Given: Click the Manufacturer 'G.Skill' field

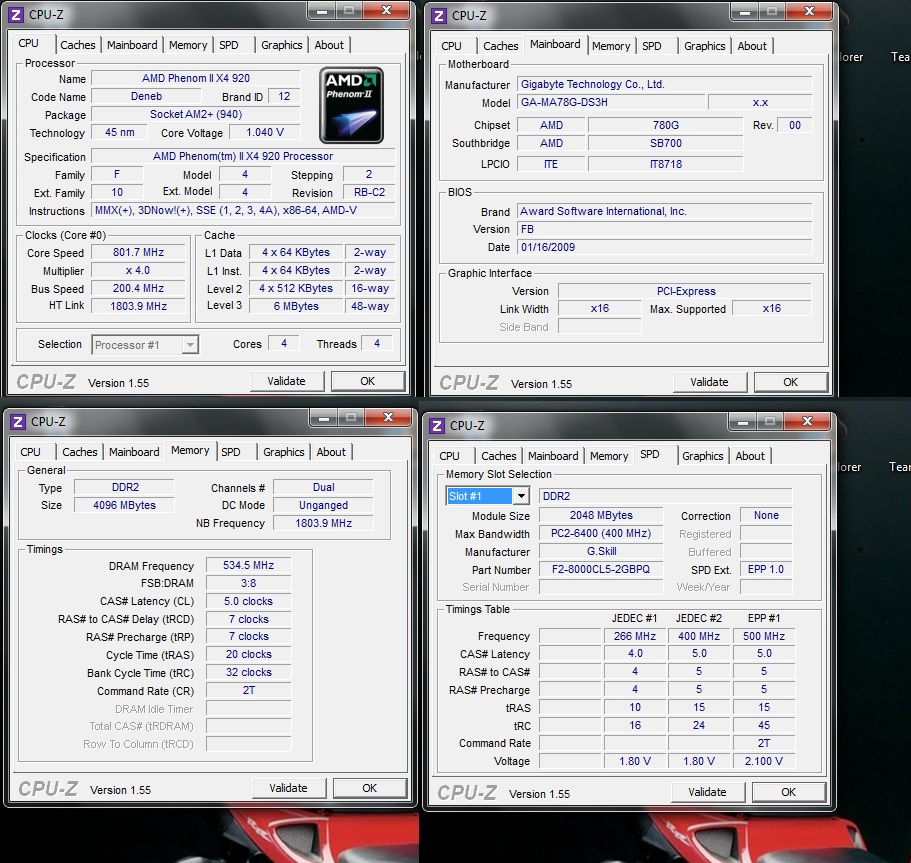Looking at the screenshot, I should [x=601, y=551].
